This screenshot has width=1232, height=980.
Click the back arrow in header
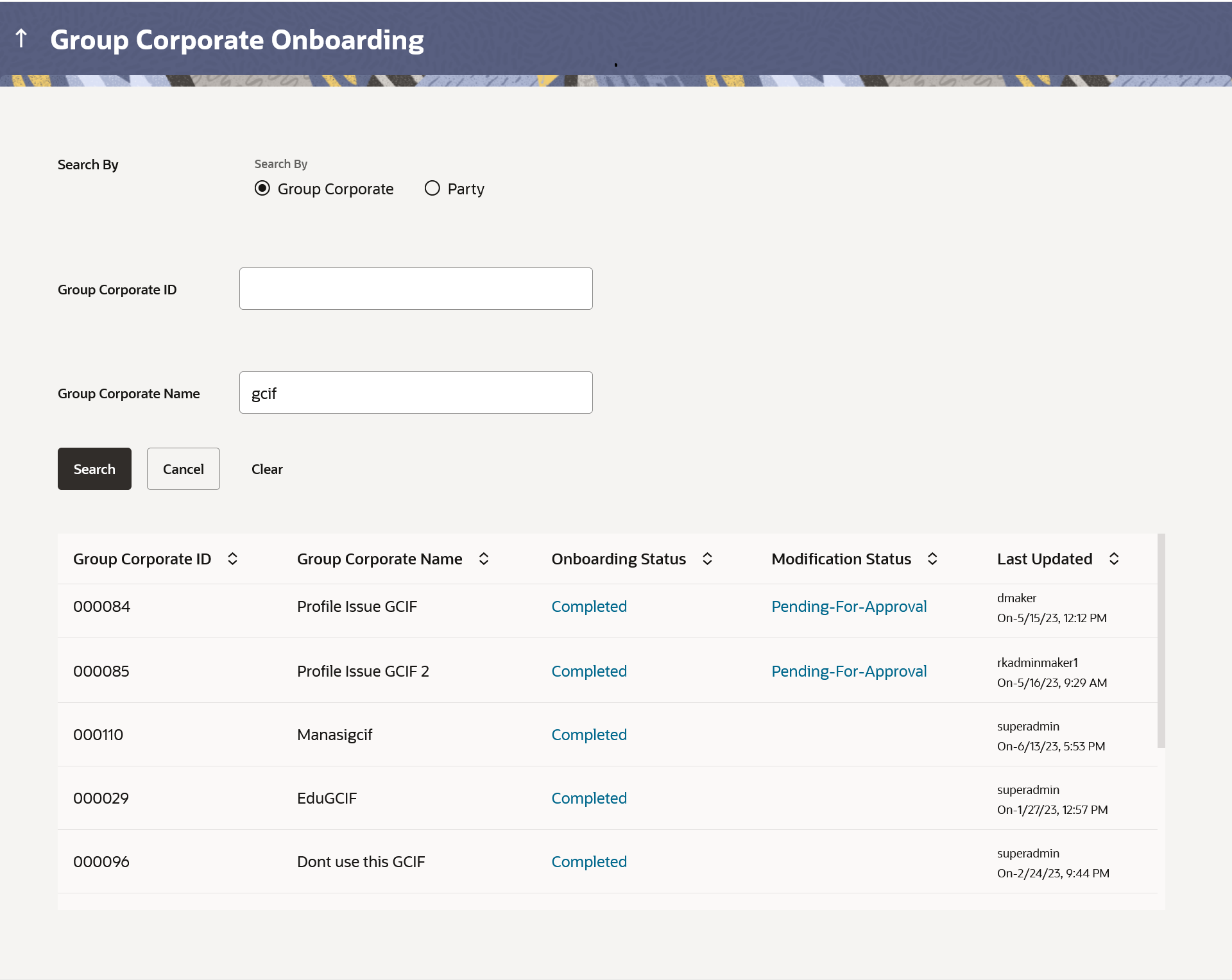[21, 38]
